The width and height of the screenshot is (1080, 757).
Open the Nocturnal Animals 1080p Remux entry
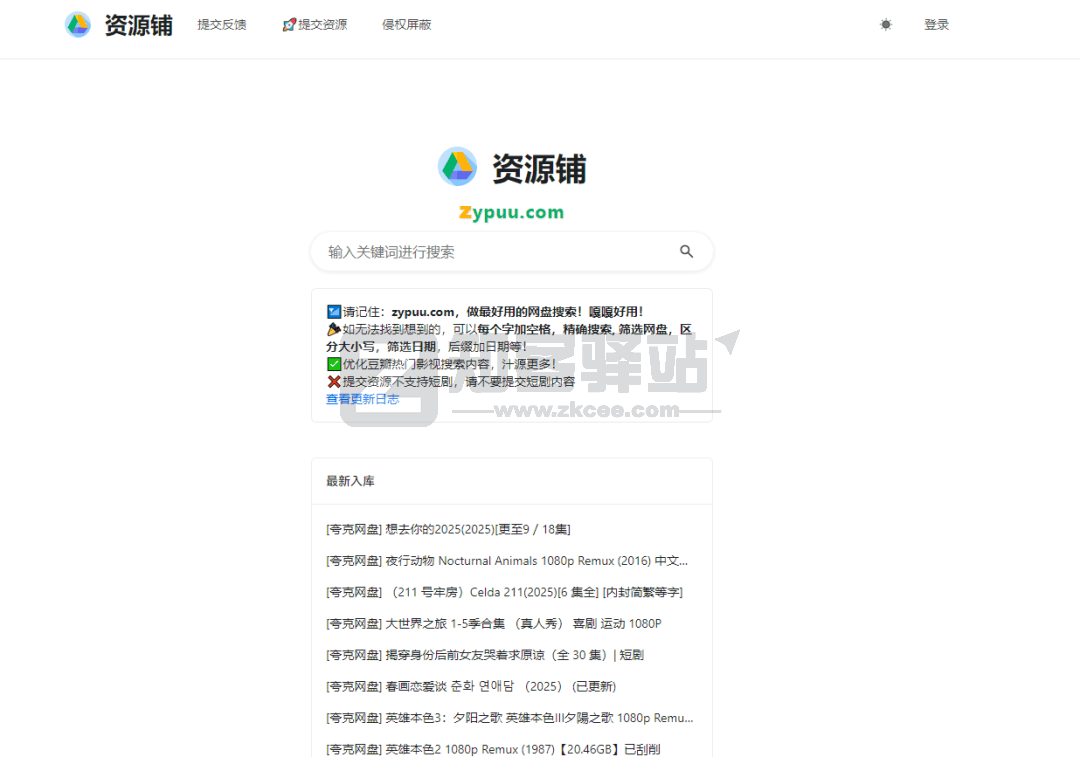pyautogui.click(x=500, y=560)
